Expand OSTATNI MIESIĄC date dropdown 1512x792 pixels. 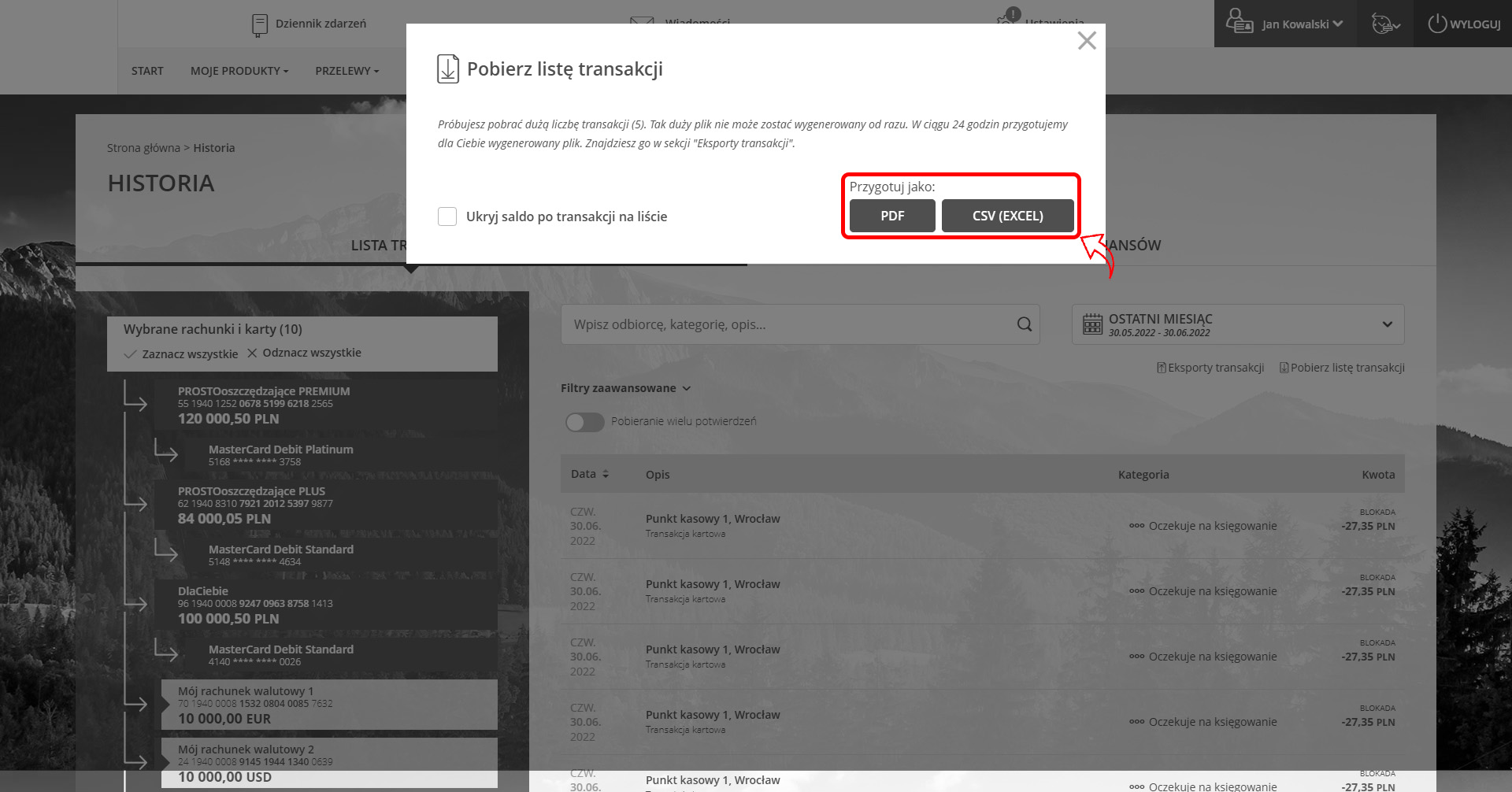[1387, 324]
